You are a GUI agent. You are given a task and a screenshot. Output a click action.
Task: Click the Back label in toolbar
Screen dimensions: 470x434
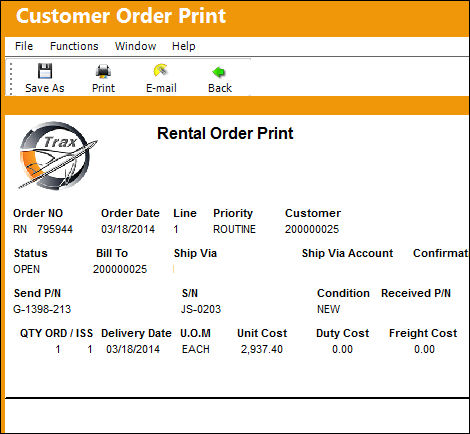click(220, 88)
